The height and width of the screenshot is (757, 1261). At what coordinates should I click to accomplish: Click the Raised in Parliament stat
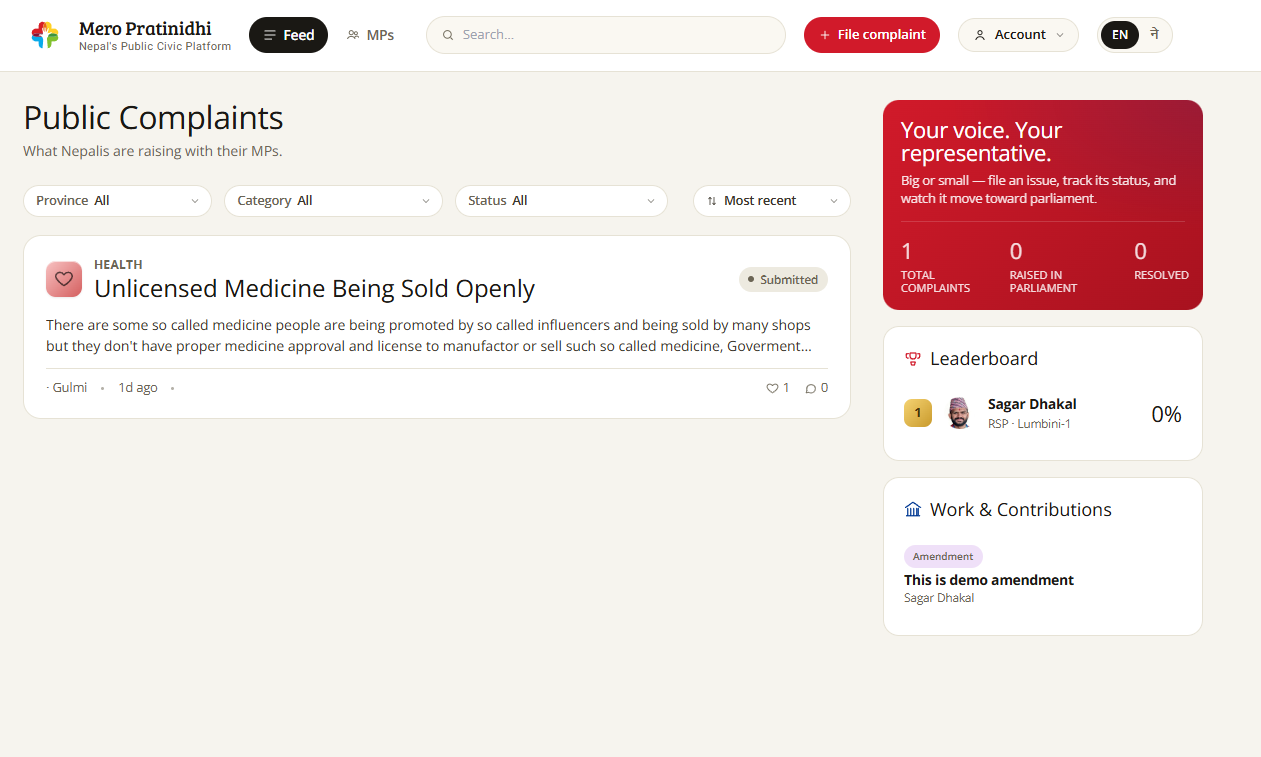[1043, 267]
